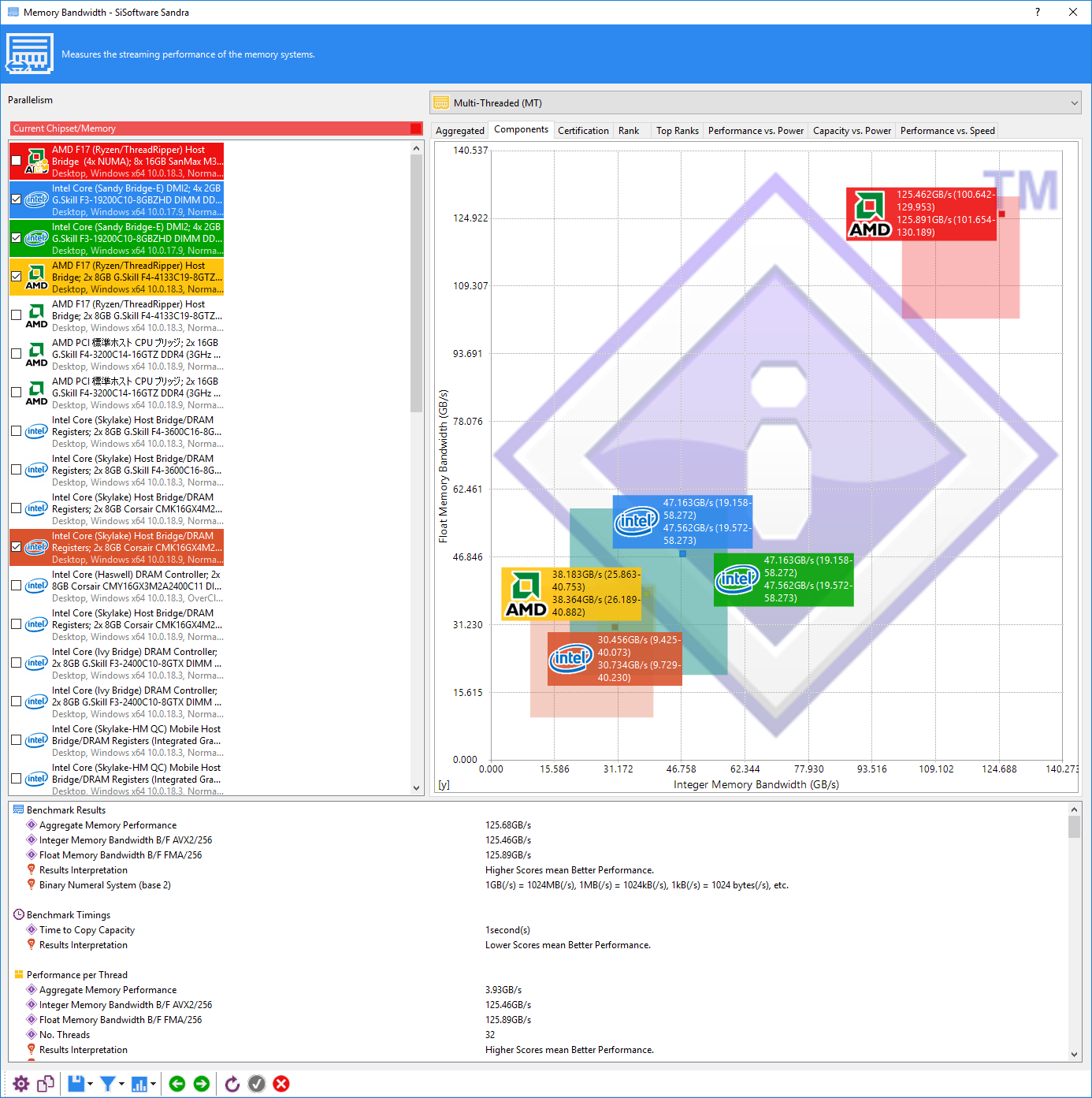Click the Time to Copy Capacity icon

32,929
